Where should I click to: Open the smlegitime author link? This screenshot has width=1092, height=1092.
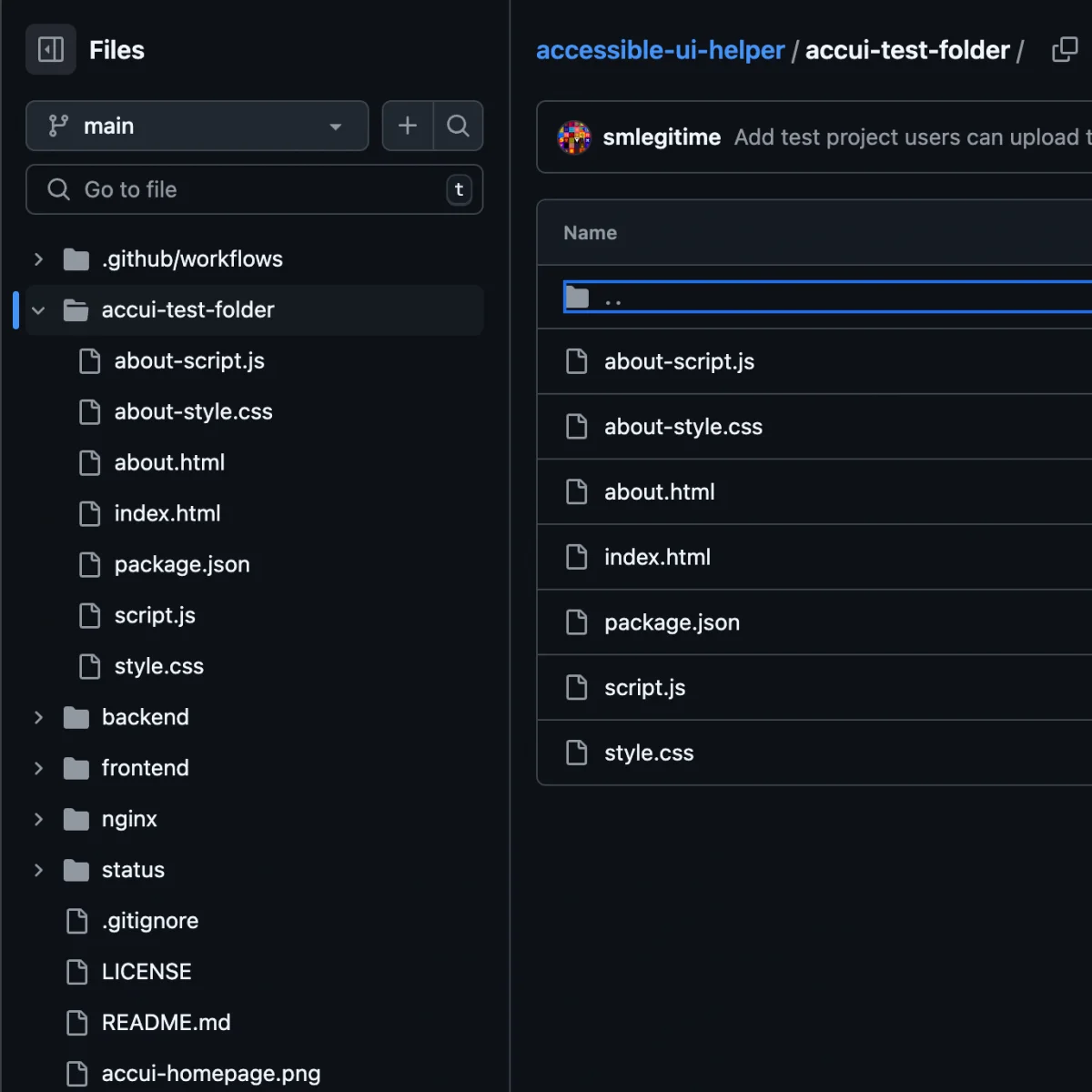[x=662, y=137]
